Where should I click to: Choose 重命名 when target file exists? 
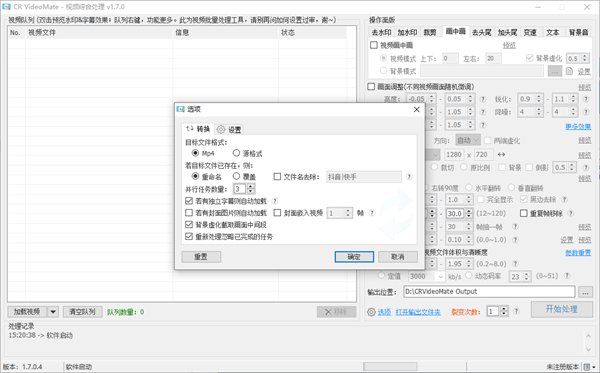[x=196, y=176]
